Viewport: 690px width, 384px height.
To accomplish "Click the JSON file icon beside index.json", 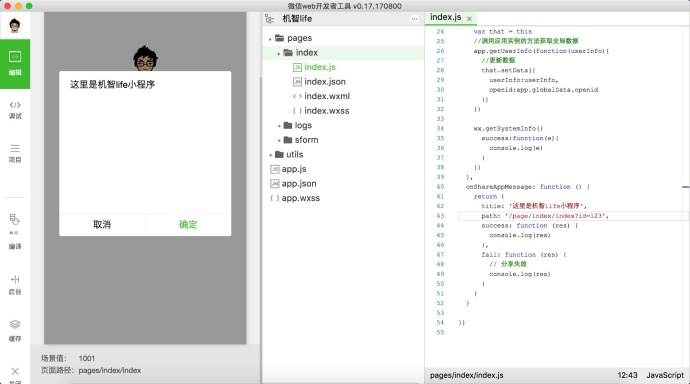I will click(x=297, y=82).
